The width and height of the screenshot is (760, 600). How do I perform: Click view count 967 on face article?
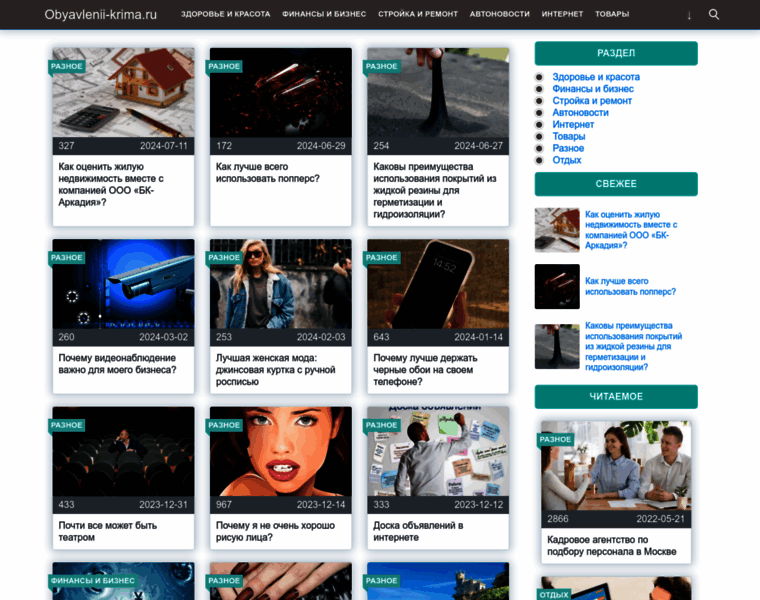[x=224, y=505]
